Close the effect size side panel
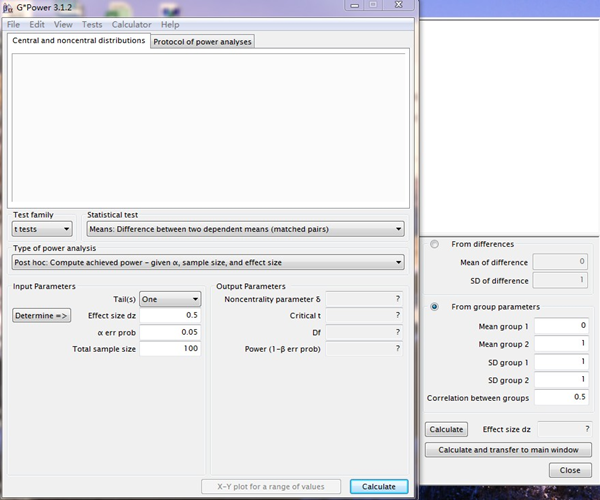 point(570,470)
